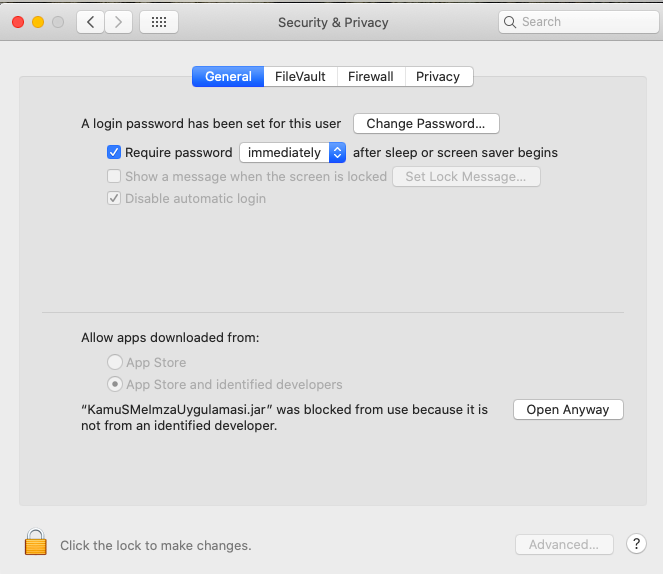This screenshot has height=574, width=663.
Task: Click Open Anyway for blocked jar
Action: click(568, 410)
